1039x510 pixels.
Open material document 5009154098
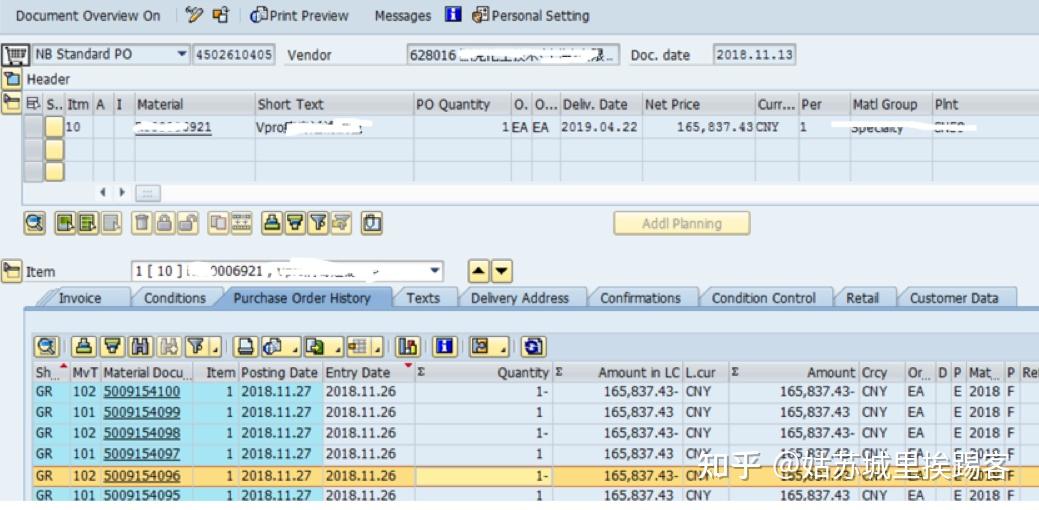[x=142, y=433]
